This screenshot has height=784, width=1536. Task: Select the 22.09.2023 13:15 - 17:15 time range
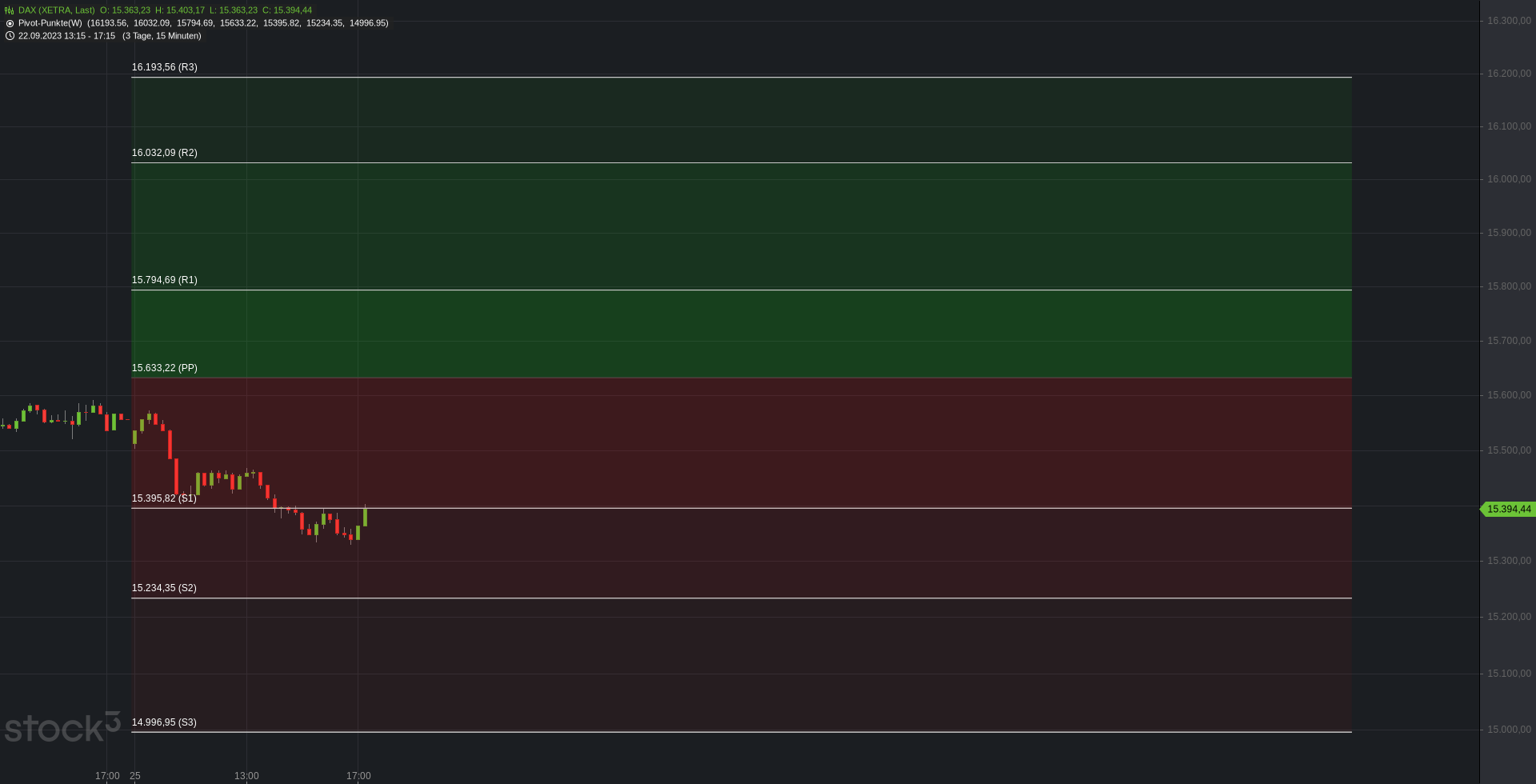point(66,36)
